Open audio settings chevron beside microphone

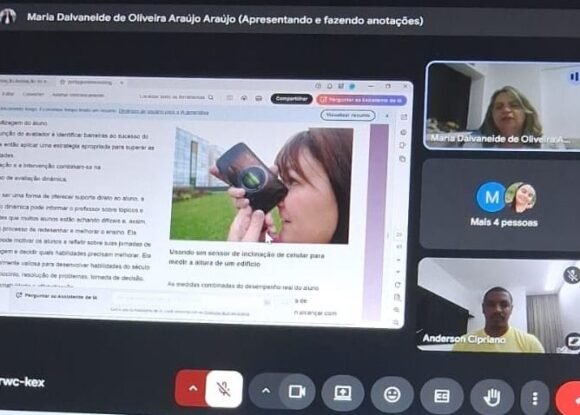(192, 389)
